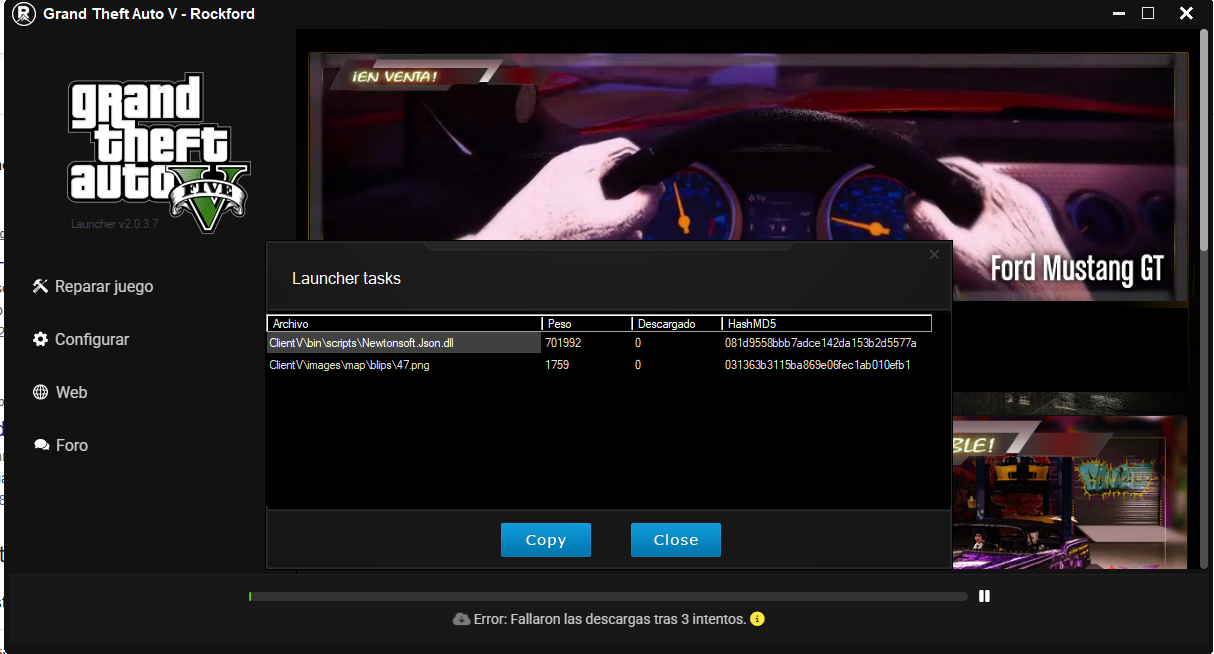Pause the download with the pause button
The image size is (1214, 654).
(x=984, y=596)
